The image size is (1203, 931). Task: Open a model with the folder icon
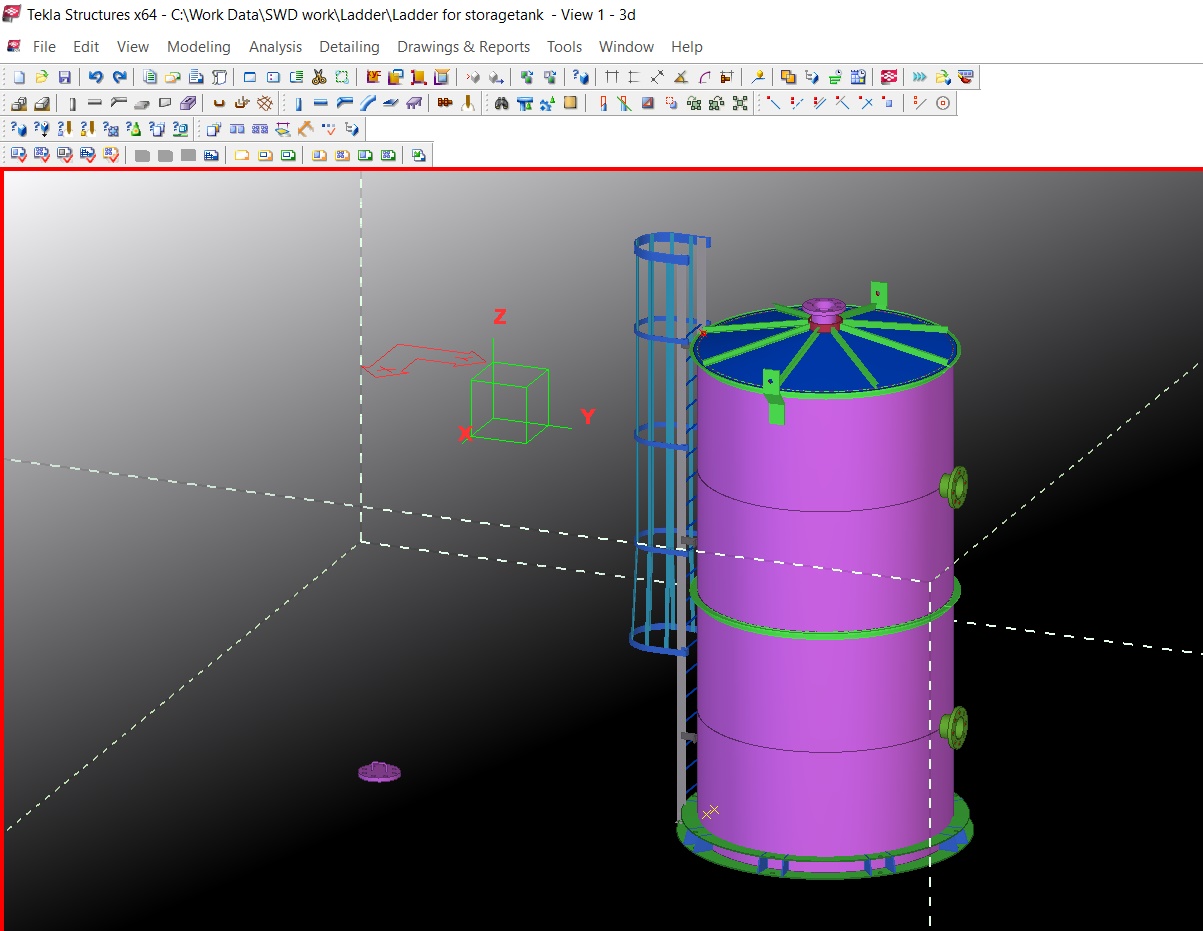[x=41, y=77]
